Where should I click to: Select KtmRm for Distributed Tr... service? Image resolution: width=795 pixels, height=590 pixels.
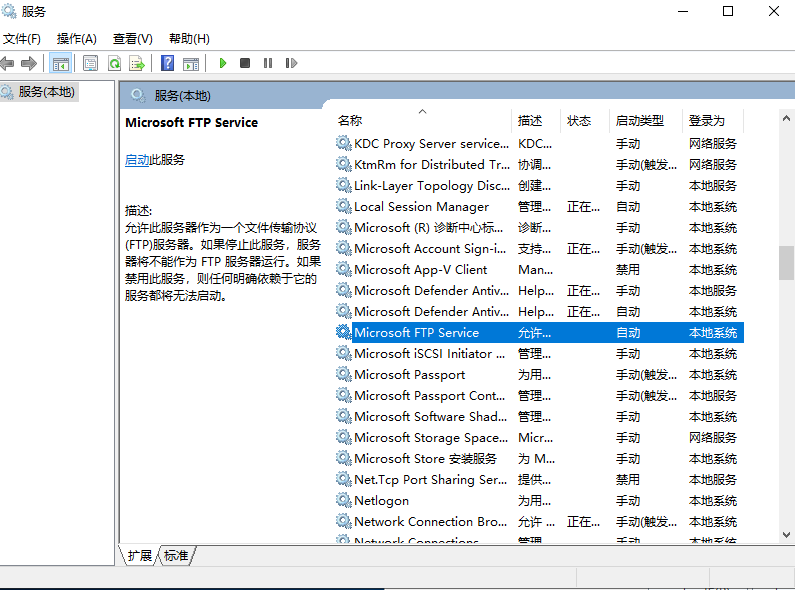pyautogui.click(x=431, y=165)
